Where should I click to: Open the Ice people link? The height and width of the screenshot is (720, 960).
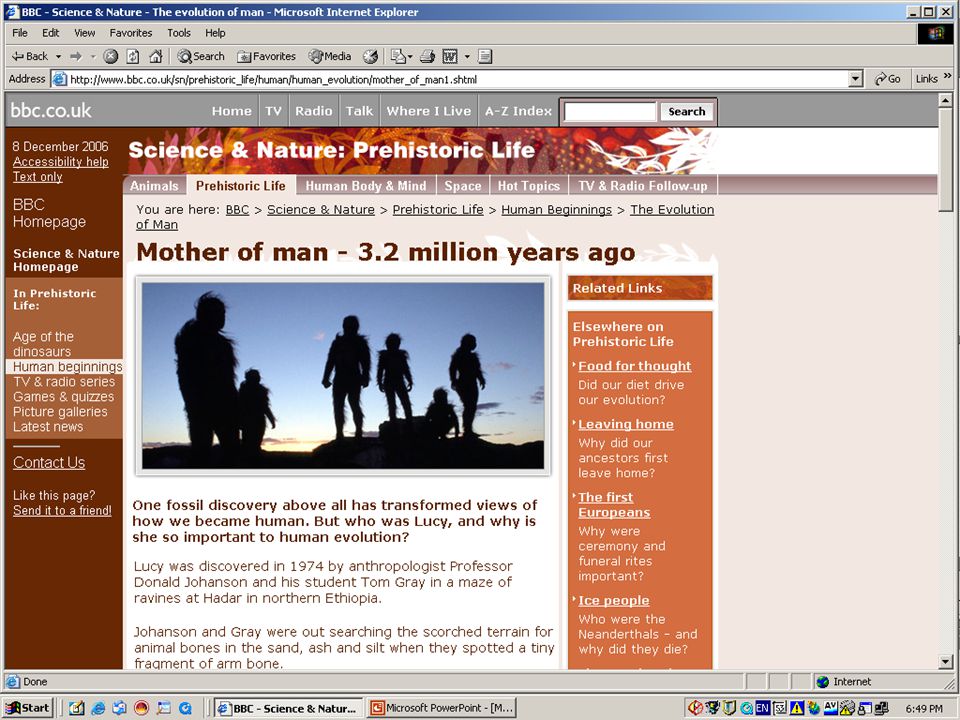[613, 601]
